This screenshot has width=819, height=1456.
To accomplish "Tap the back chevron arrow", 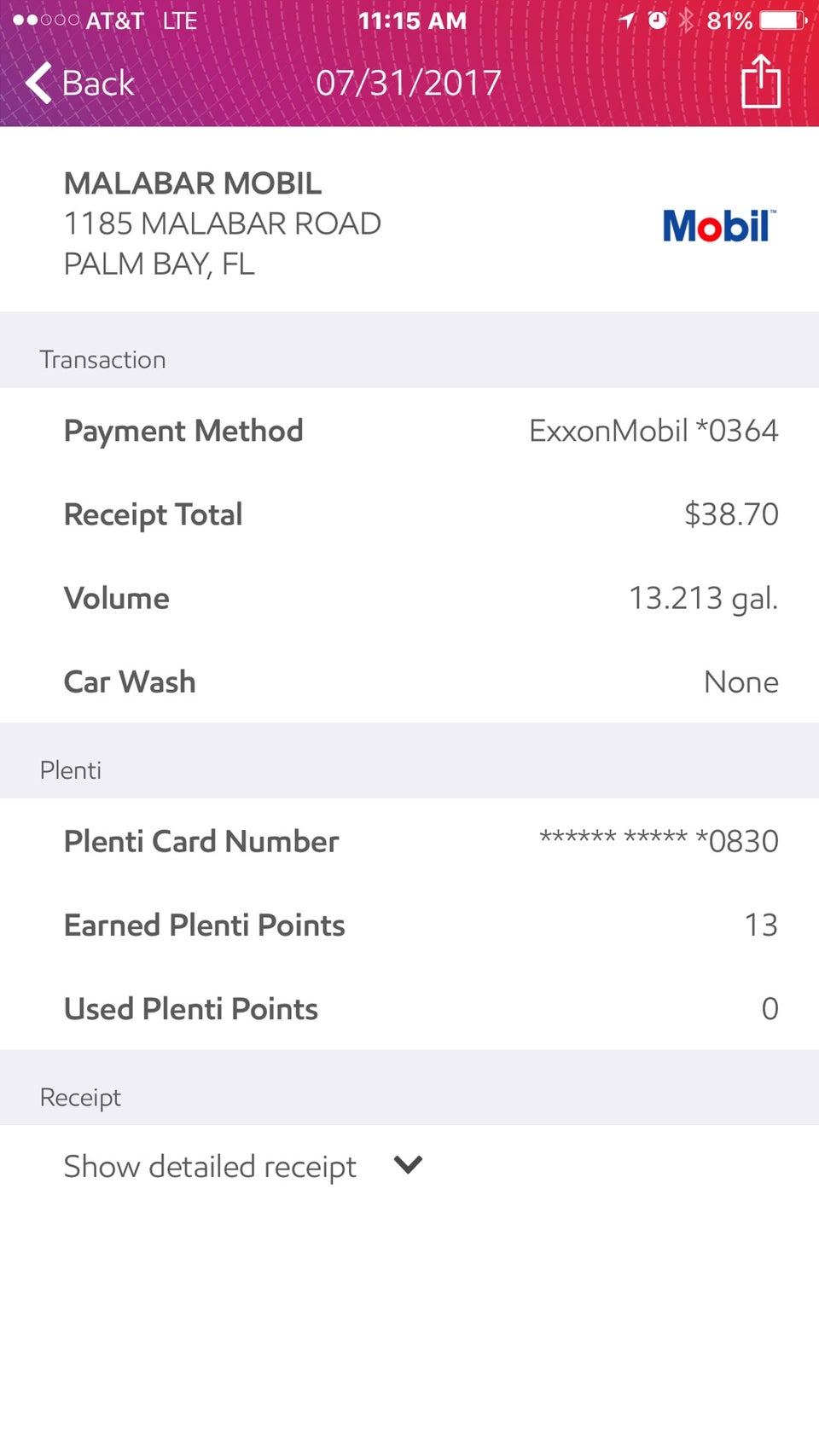I will (x=38, y=83).
